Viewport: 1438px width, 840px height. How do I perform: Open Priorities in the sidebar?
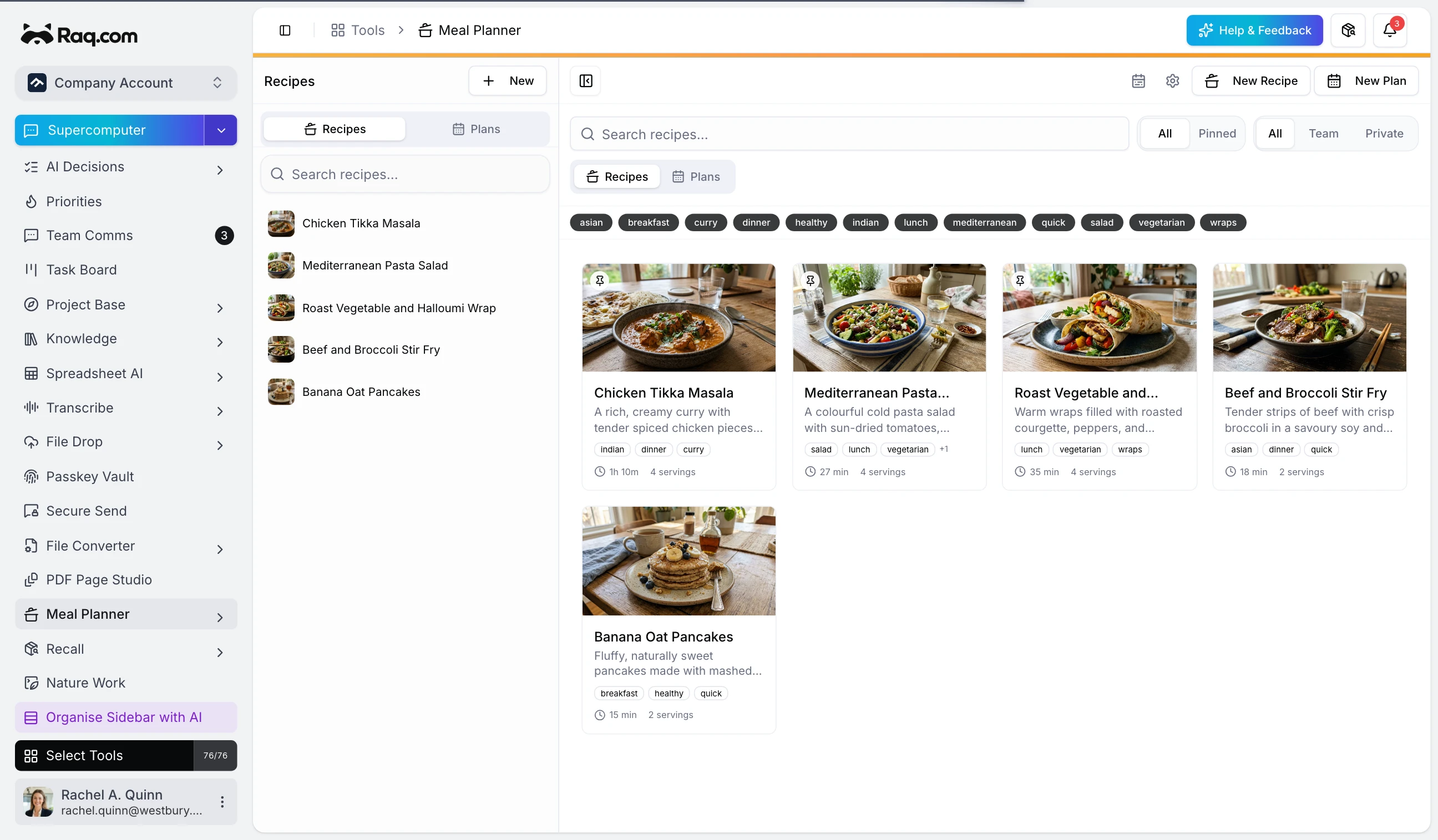click(x=125, y=201)
